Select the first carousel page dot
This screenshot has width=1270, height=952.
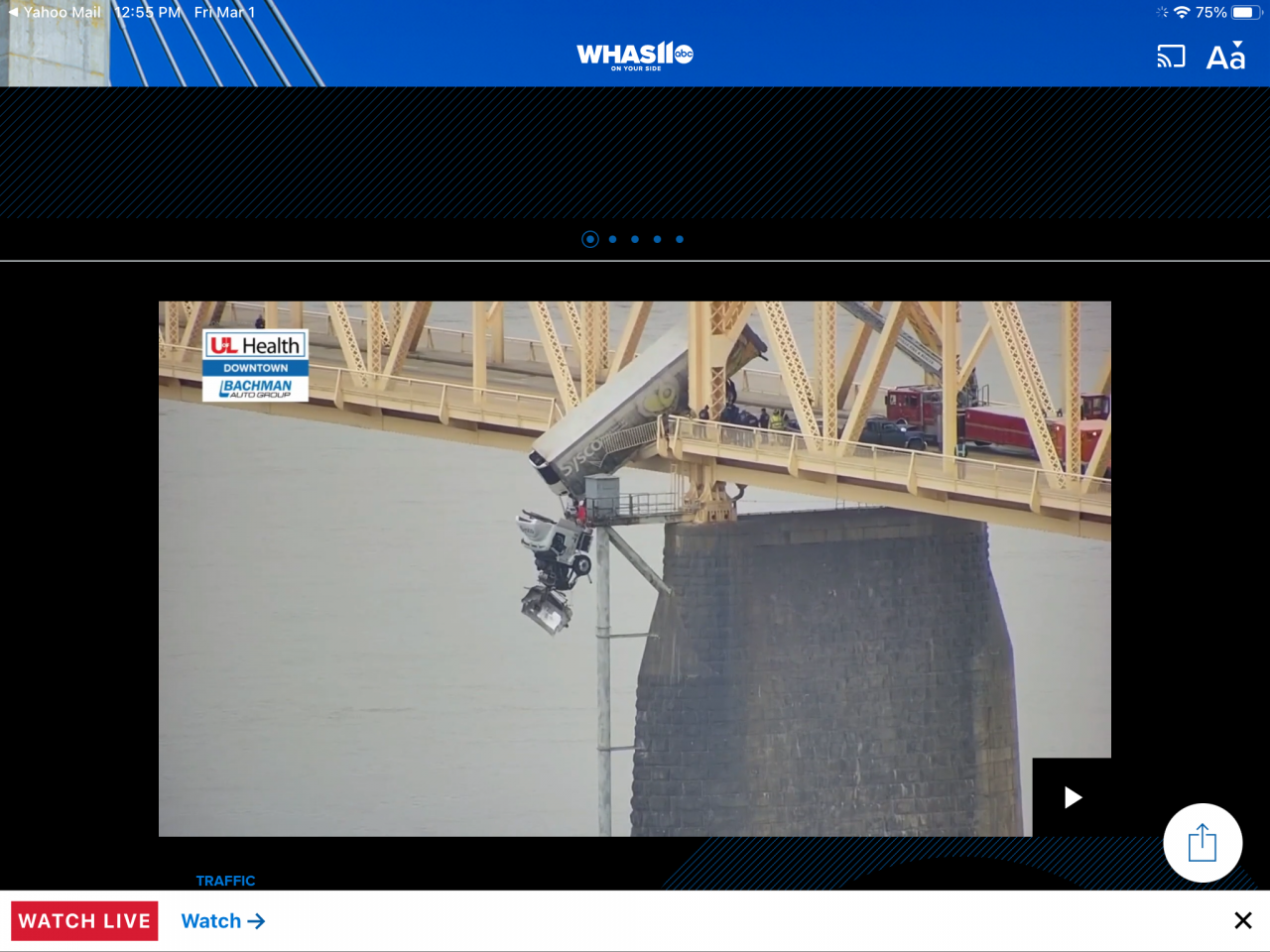[590, 239]
